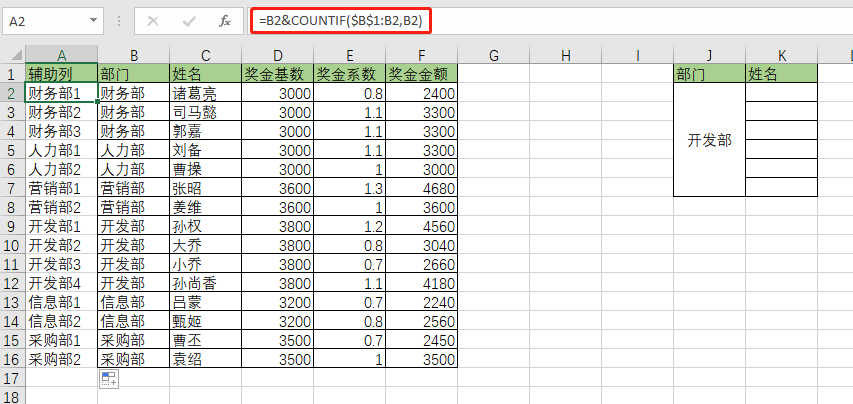Click the name 袁绍
The image size is (853, 404).
(x=187, y=359)
